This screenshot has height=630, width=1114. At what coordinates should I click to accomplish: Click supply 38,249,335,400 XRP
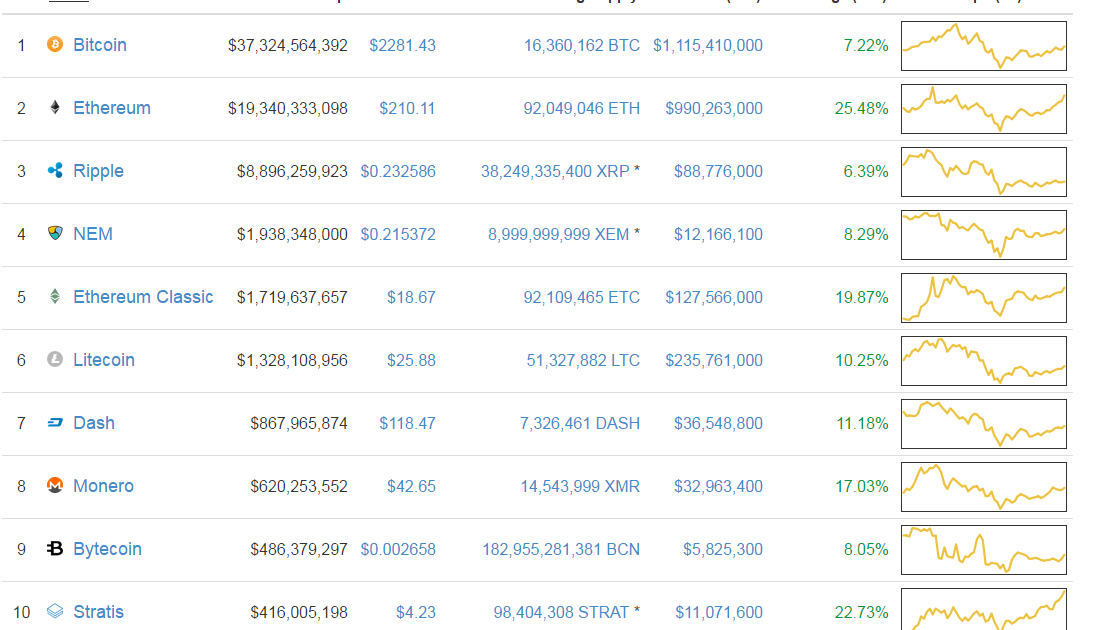[555, 172]
